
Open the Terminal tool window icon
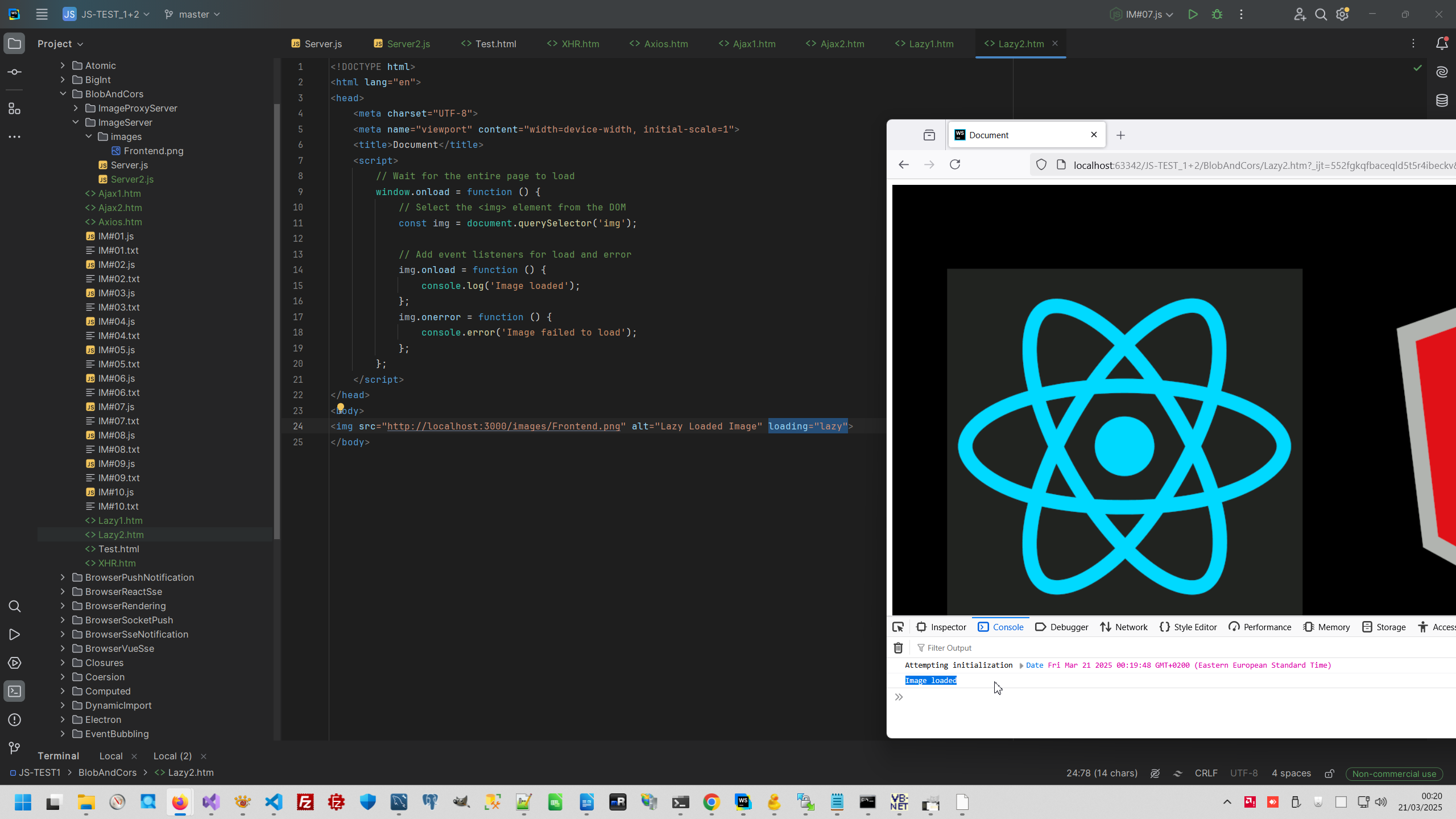(15, 691)
